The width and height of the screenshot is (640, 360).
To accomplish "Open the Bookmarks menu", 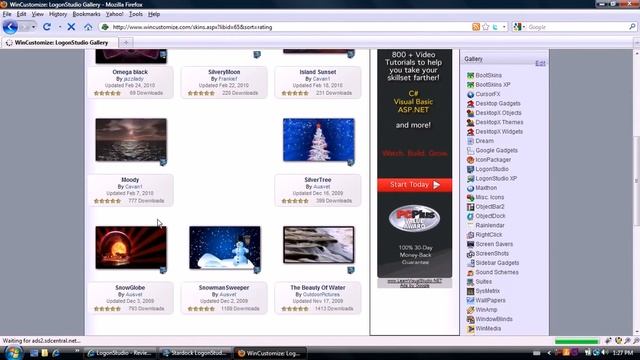I will [86, 14].
